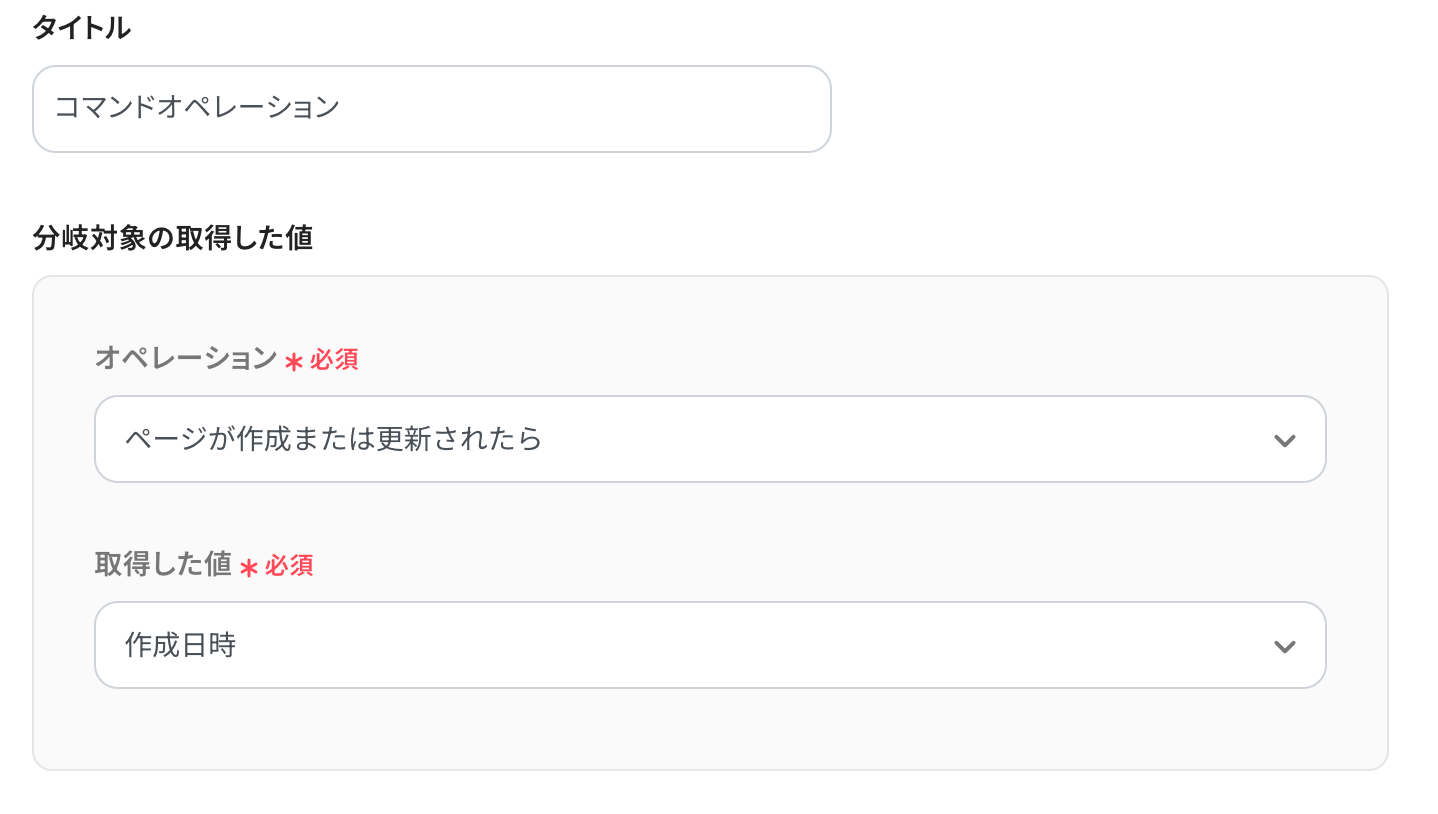
Task: Click blank gray area below the 作成日時 dropdown
Action: (709, 730)
